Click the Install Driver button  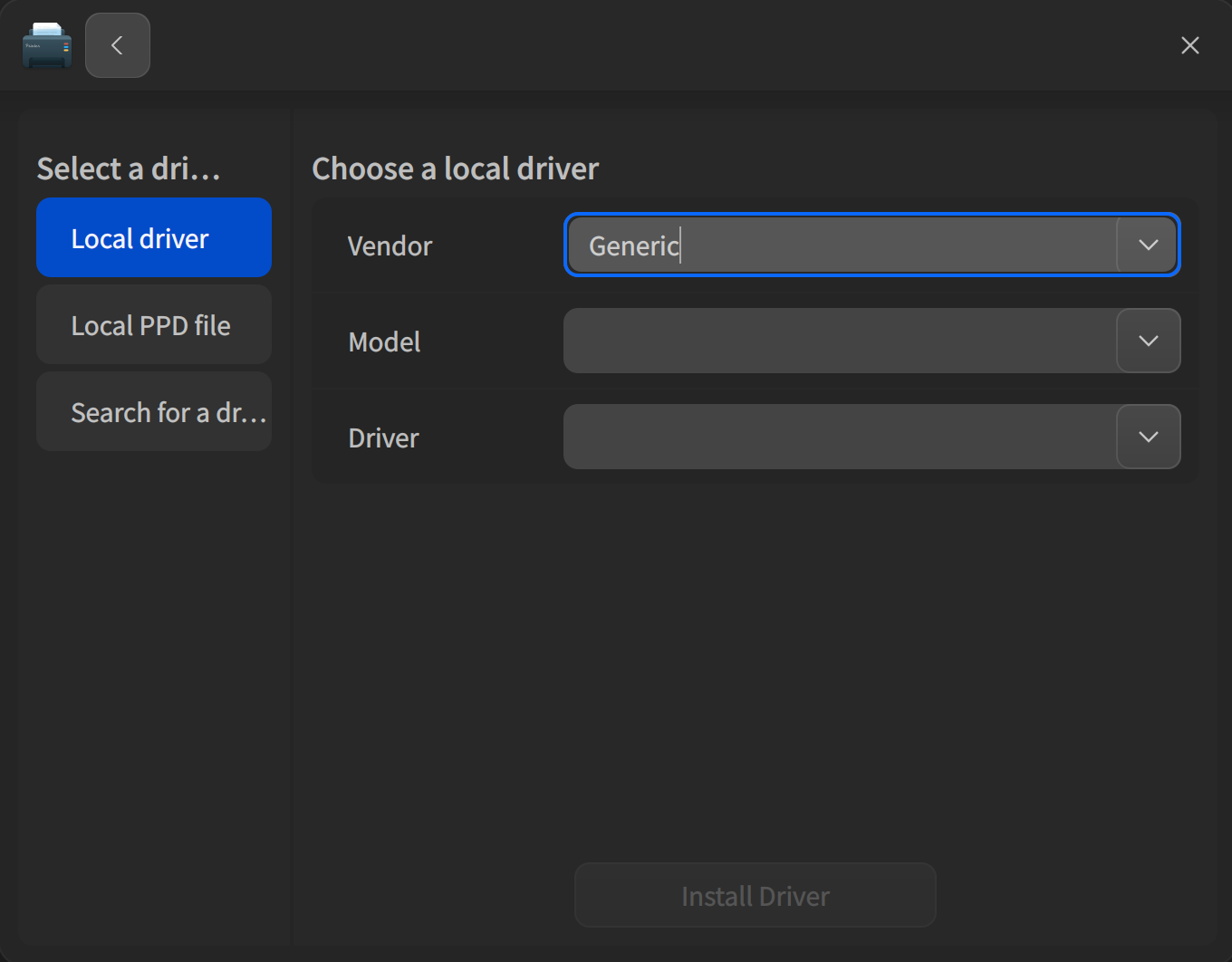[x=756, y=895]
